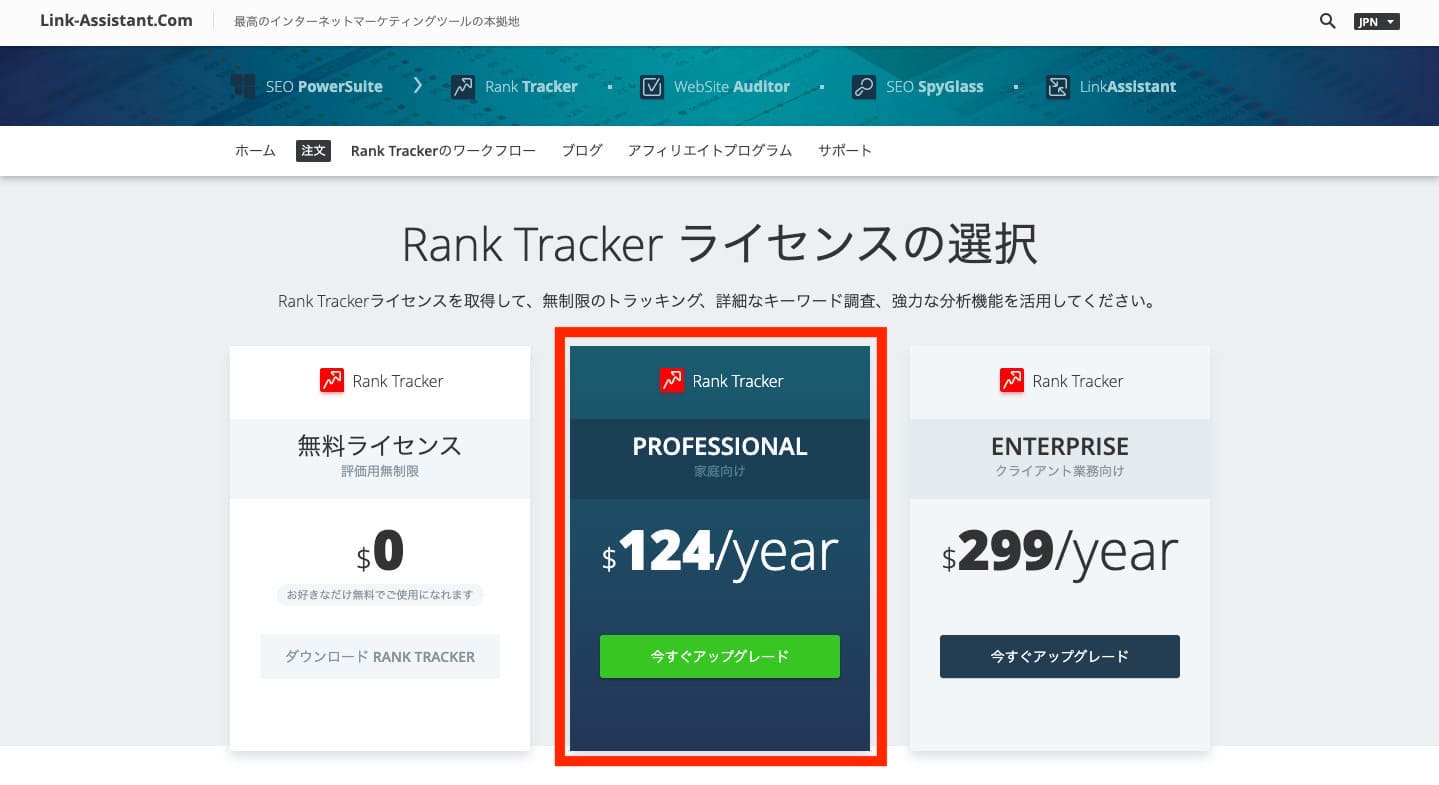Click the red Rank Tracker icon on Enterprise card
This screenshot has width=1439, height=785.
click(x=1012, y=380)
